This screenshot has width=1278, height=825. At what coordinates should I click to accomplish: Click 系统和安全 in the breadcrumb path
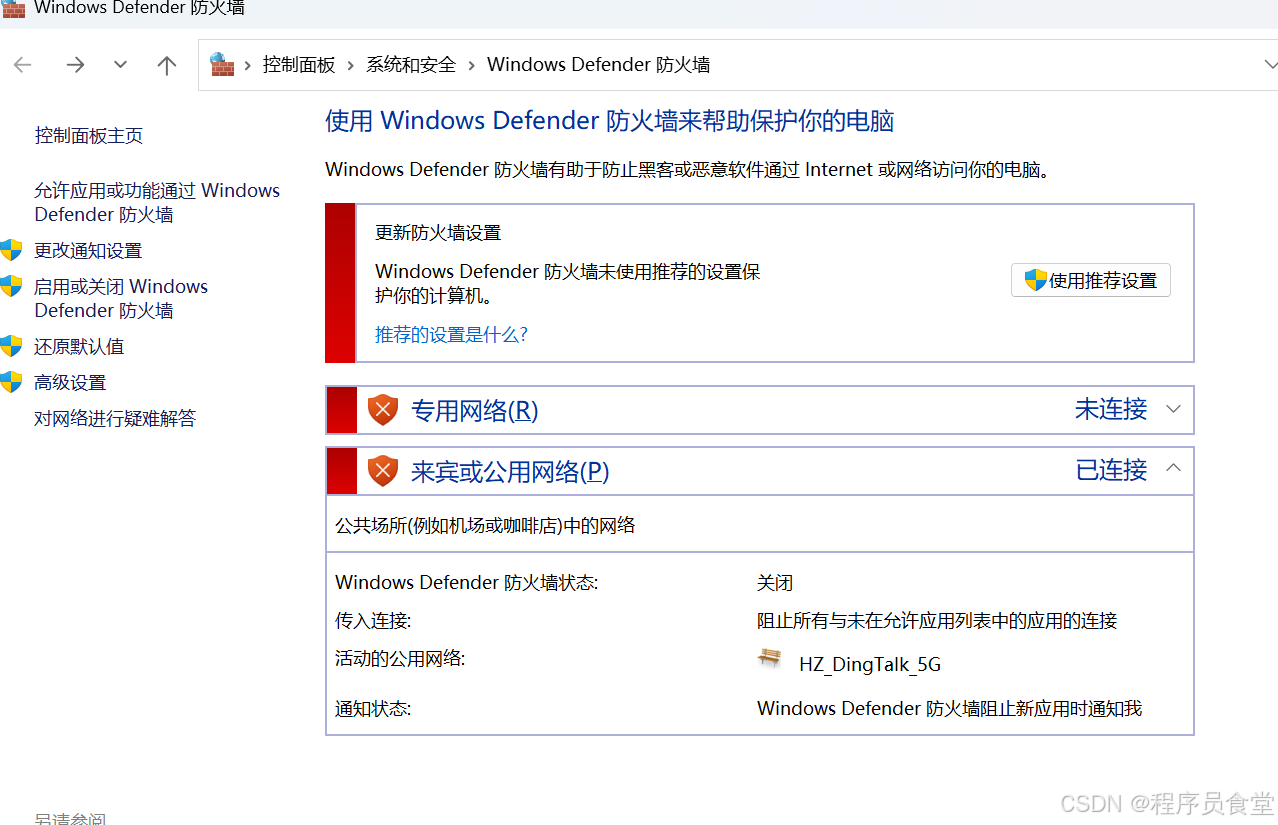(410, 65)
